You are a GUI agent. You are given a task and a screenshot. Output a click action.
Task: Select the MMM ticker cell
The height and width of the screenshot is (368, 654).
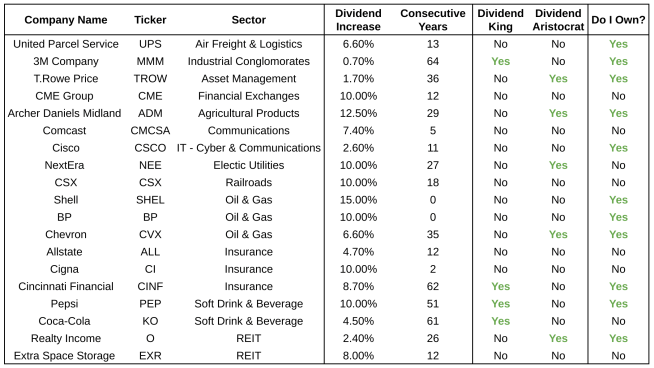click(x=150, y=61)
